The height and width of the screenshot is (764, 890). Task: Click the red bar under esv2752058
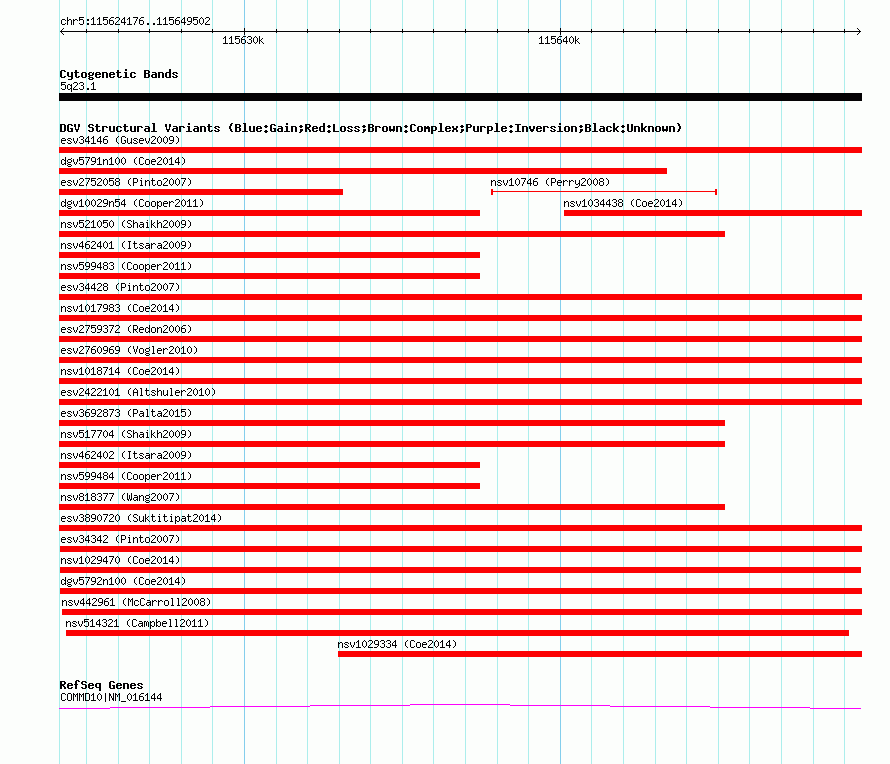click(x=201, y=192)
